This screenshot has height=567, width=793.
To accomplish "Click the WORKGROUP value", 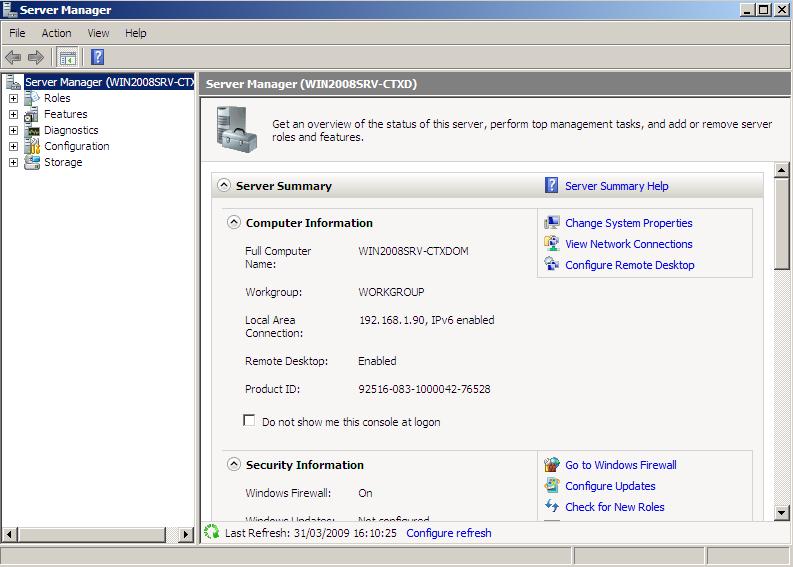I will (x=391, y=292).
